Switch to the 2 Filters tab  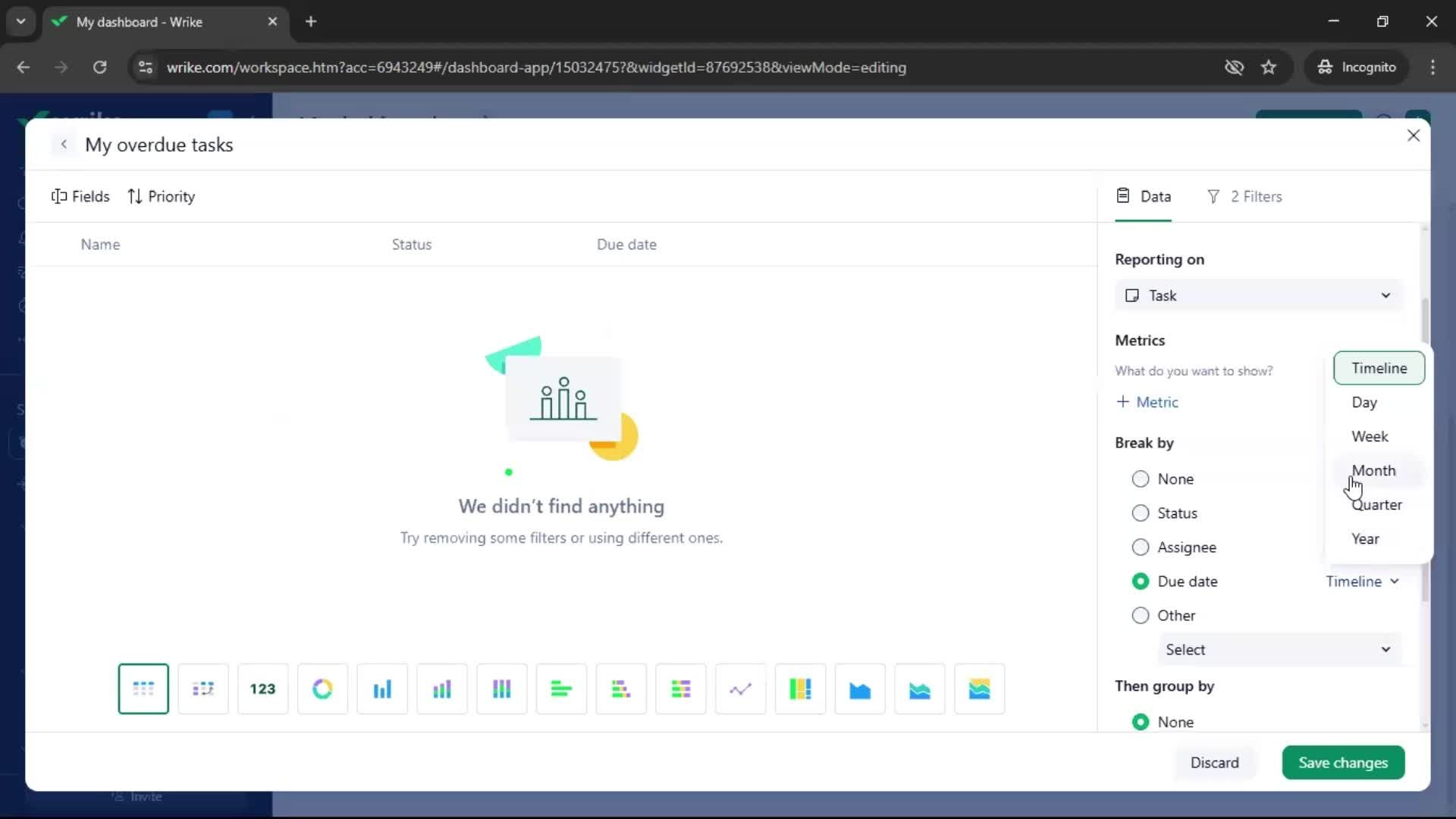[1244, 196]
